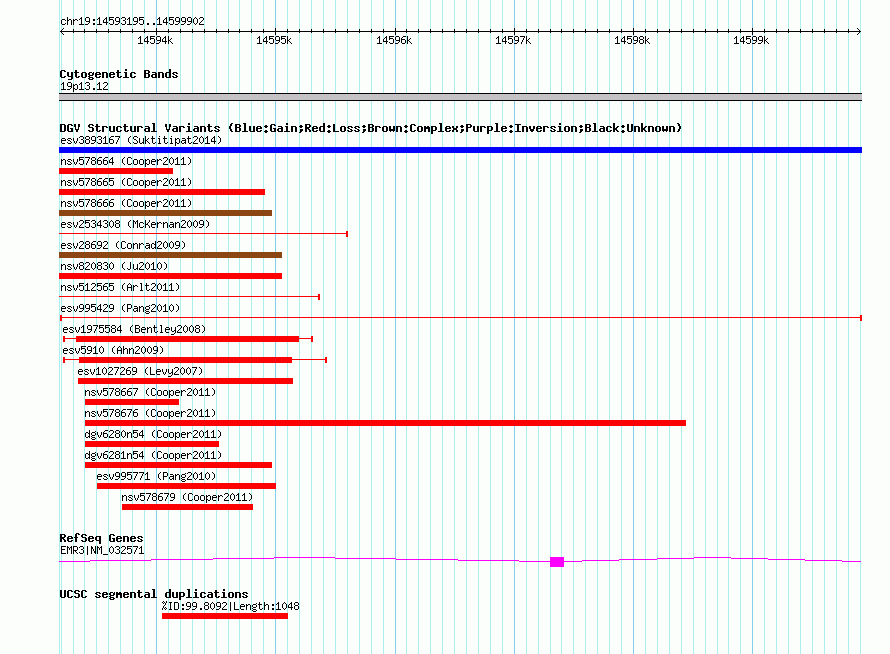This screenshot has width=890, height=654.
Task: Click the 14599k ruler tick label
Action: click(x=751, y=40)
